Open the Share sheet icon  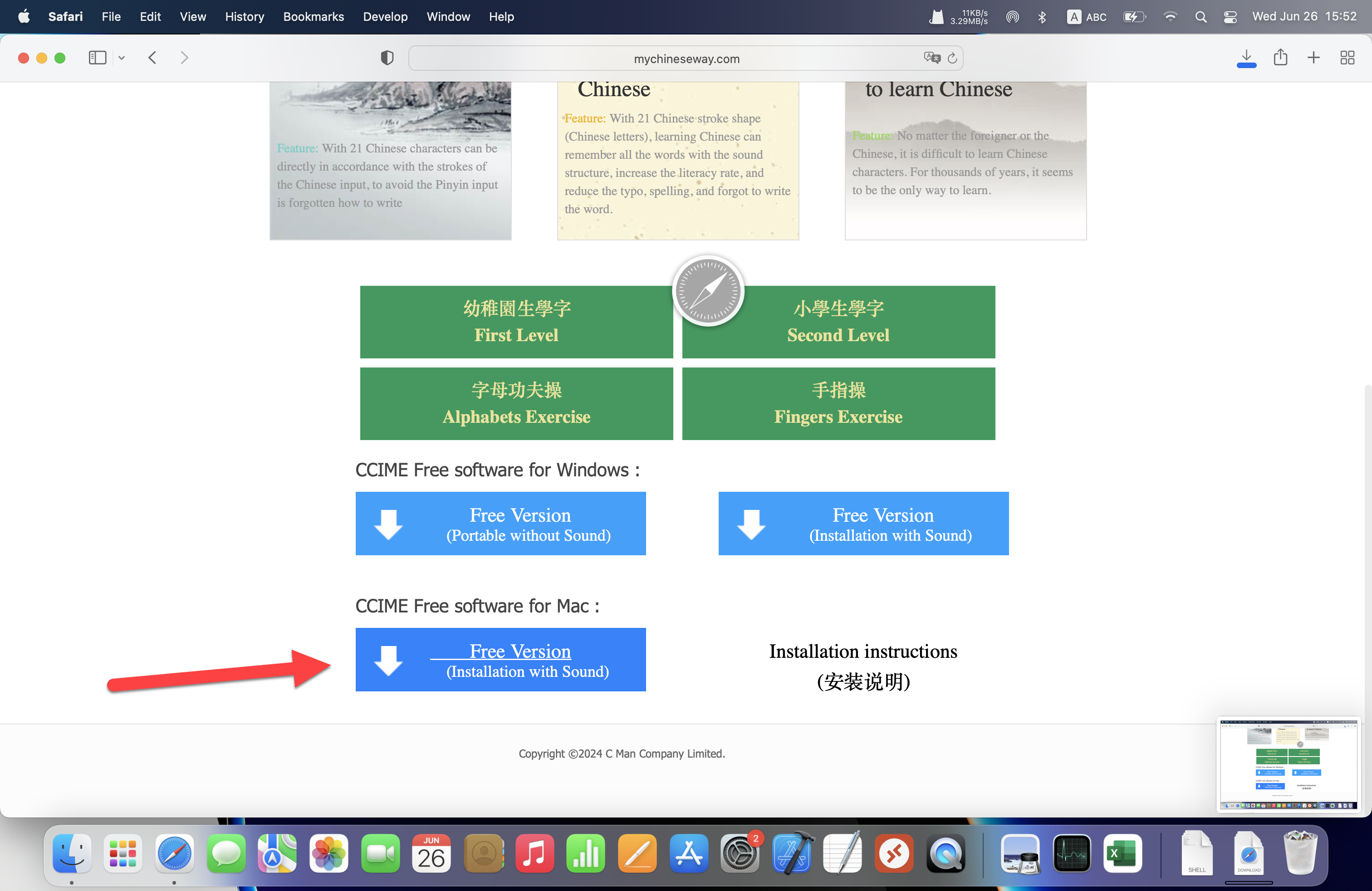1280,58
